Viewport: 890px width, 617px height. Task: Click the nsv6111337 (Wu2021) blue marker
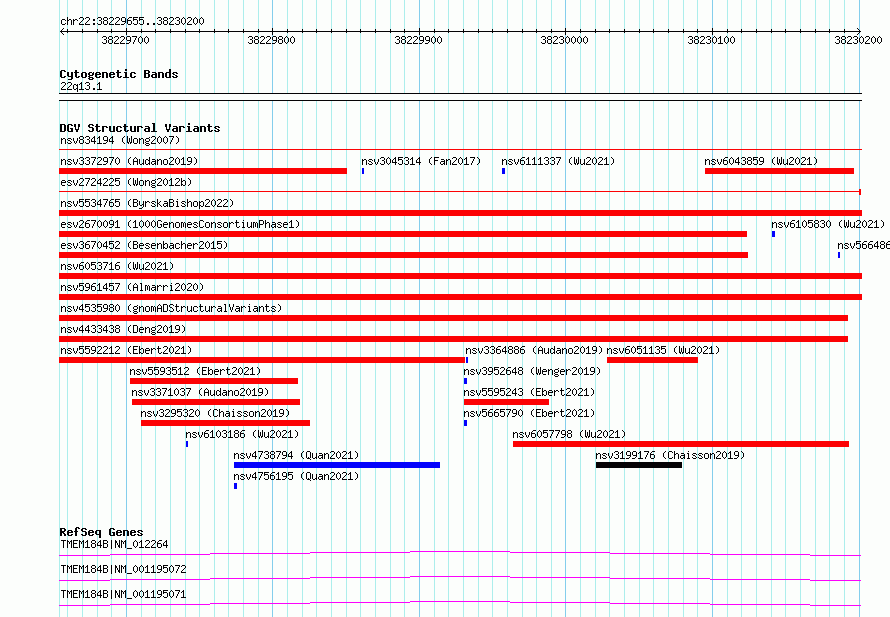[x=503, y=171]
